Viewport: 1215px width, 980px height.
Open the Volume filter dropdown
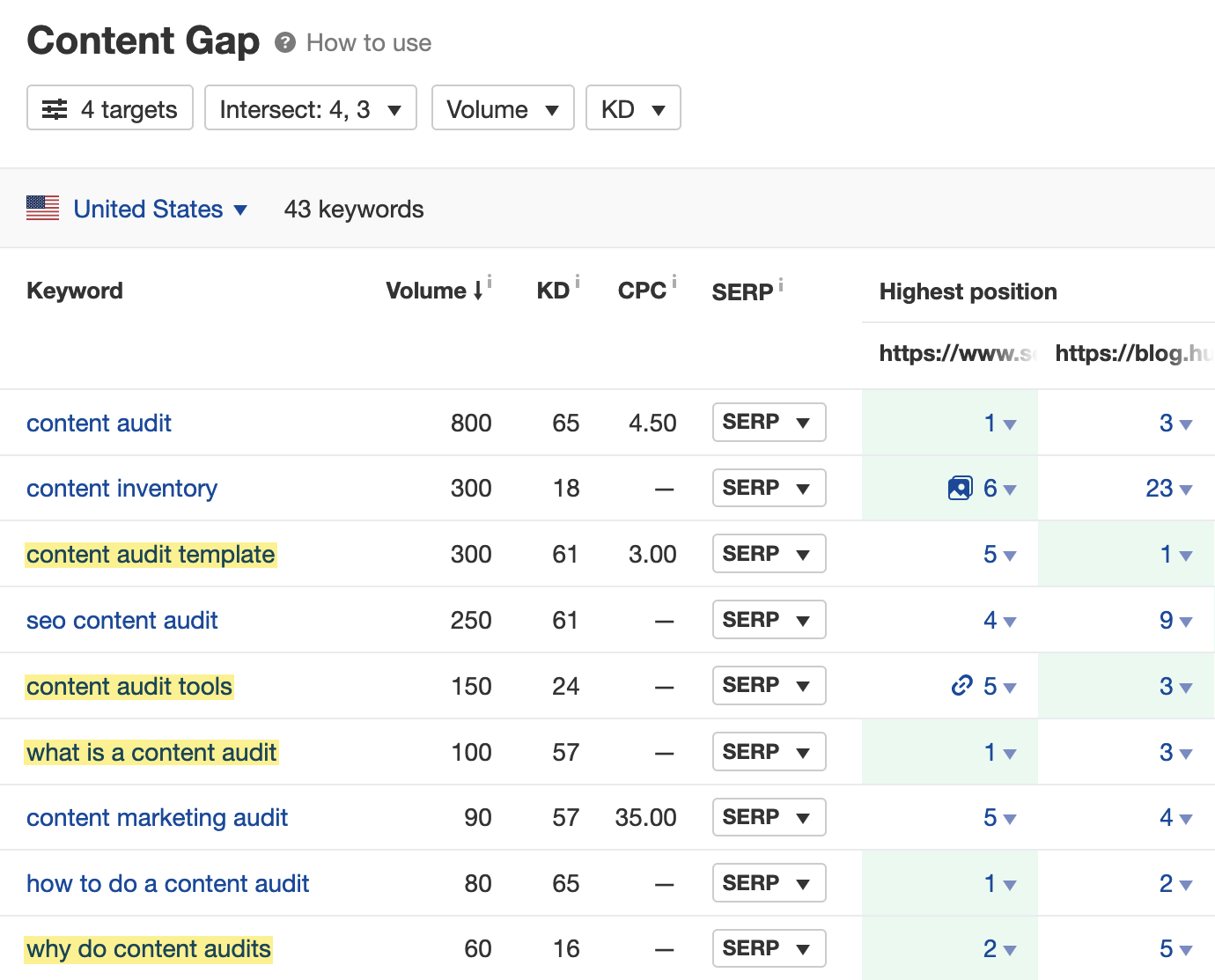tap(502, 107)
